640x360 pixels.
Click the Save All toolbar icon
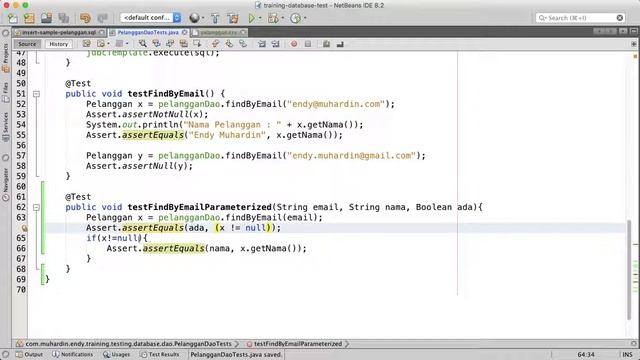[63, 18]
